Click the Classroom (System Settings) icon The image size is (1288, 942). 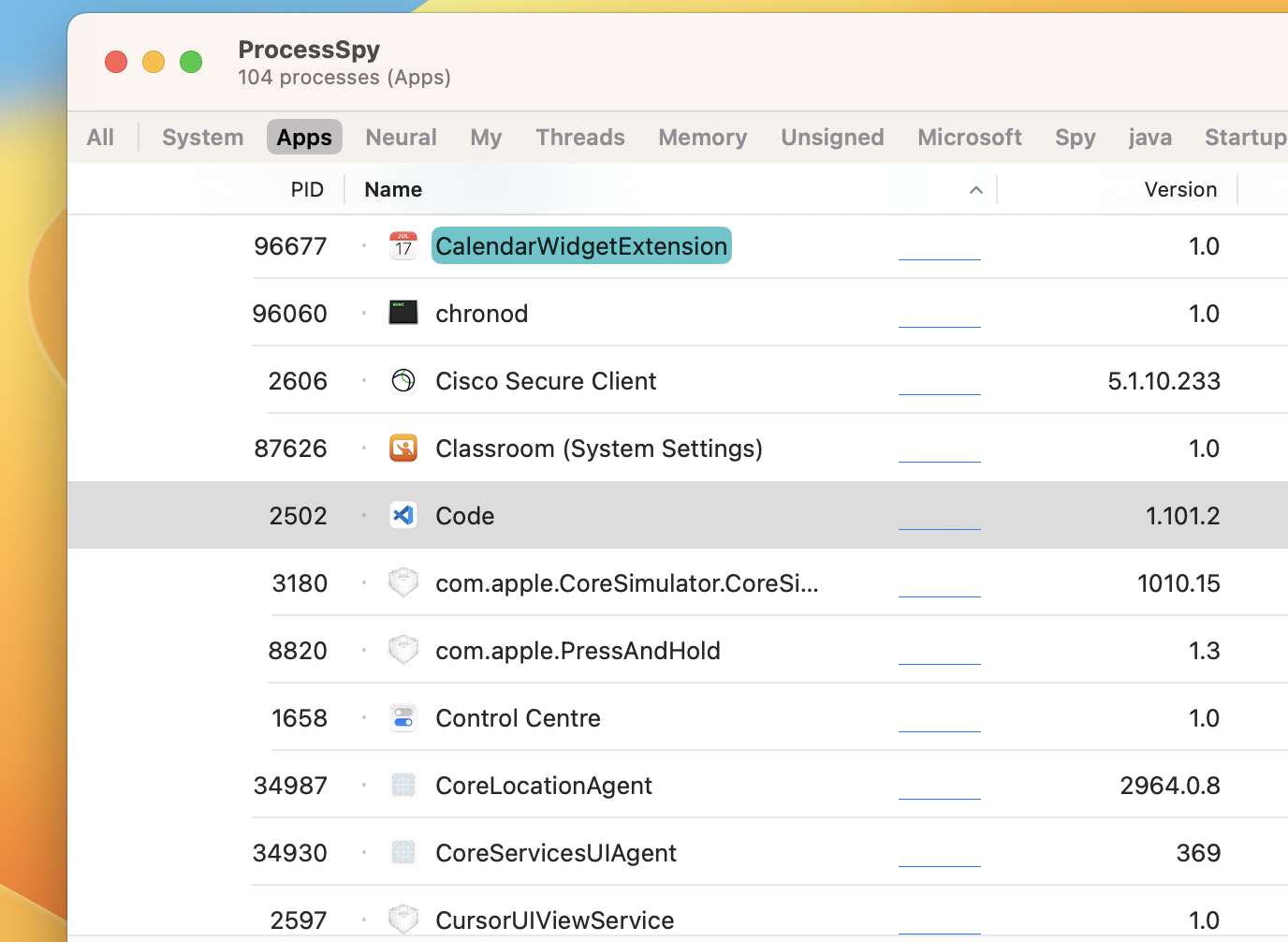click(x=402, y=448)
